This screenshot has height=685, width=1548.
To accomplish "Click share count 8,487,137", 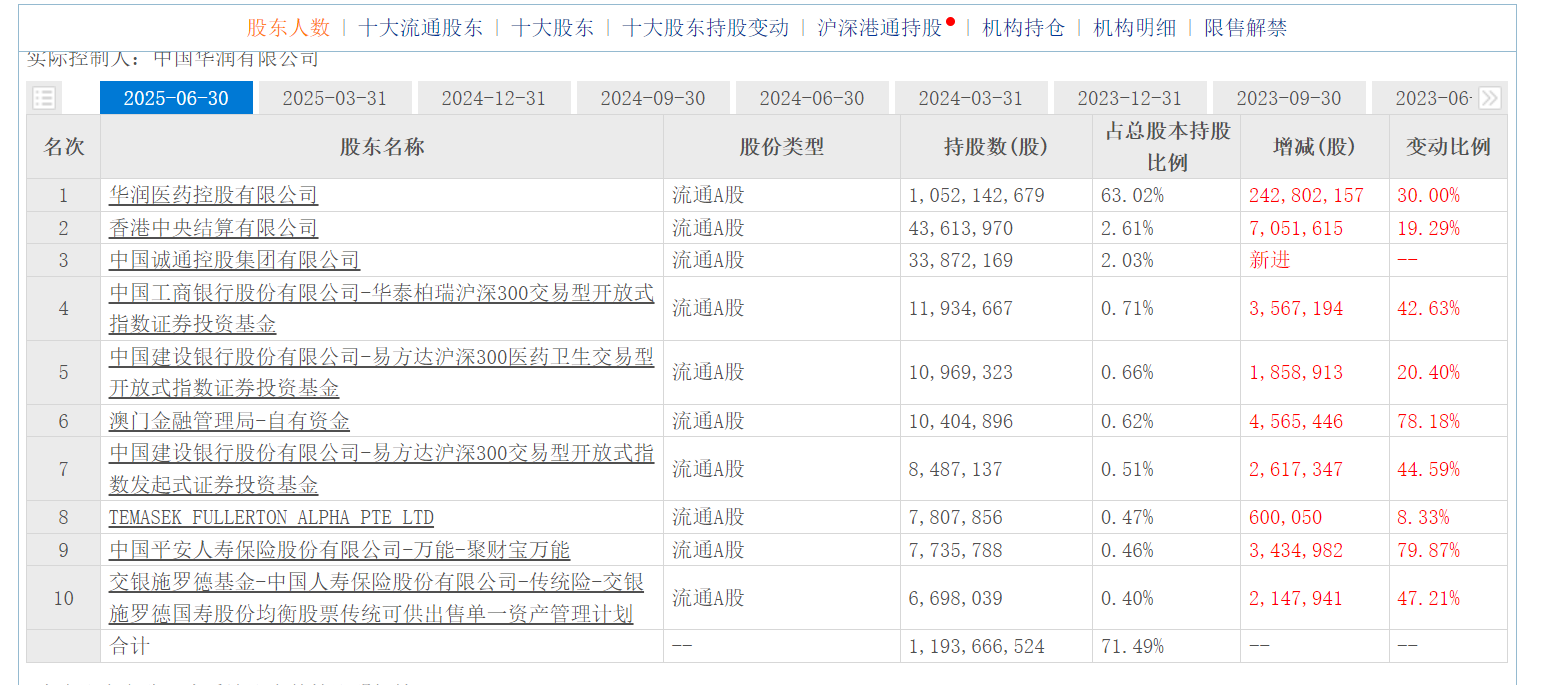I will [955, 469].
